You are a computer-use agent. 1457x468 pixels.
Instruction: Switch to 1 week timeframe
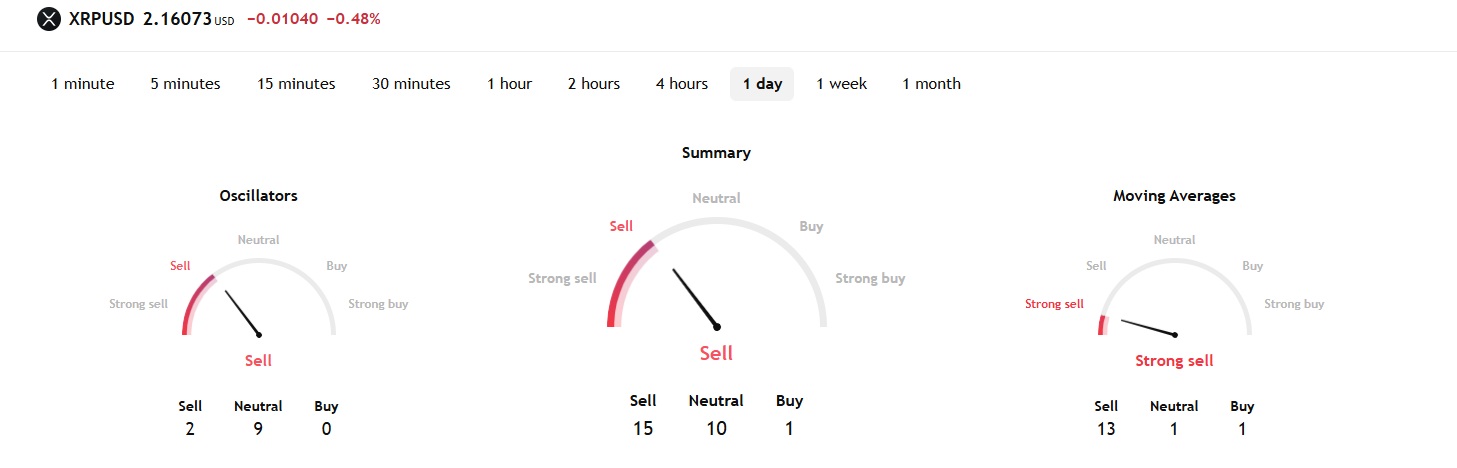click(x=841, y=84)
